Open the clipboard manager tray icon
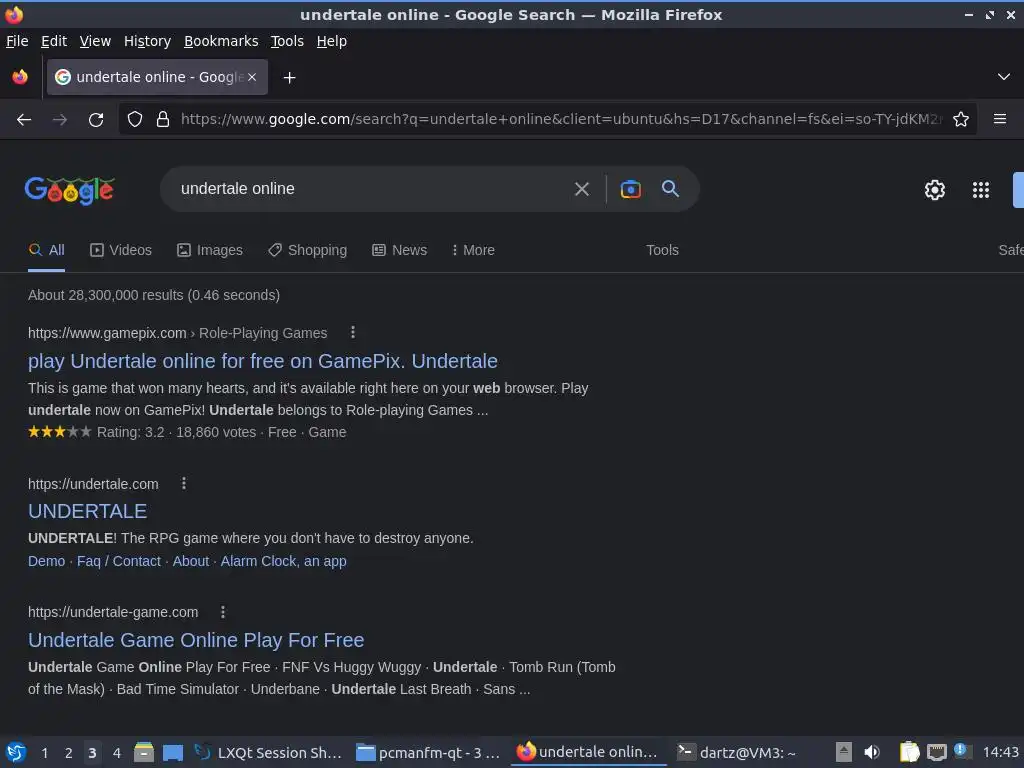This screenshot has height=768, width=1024. coord(909,752)
